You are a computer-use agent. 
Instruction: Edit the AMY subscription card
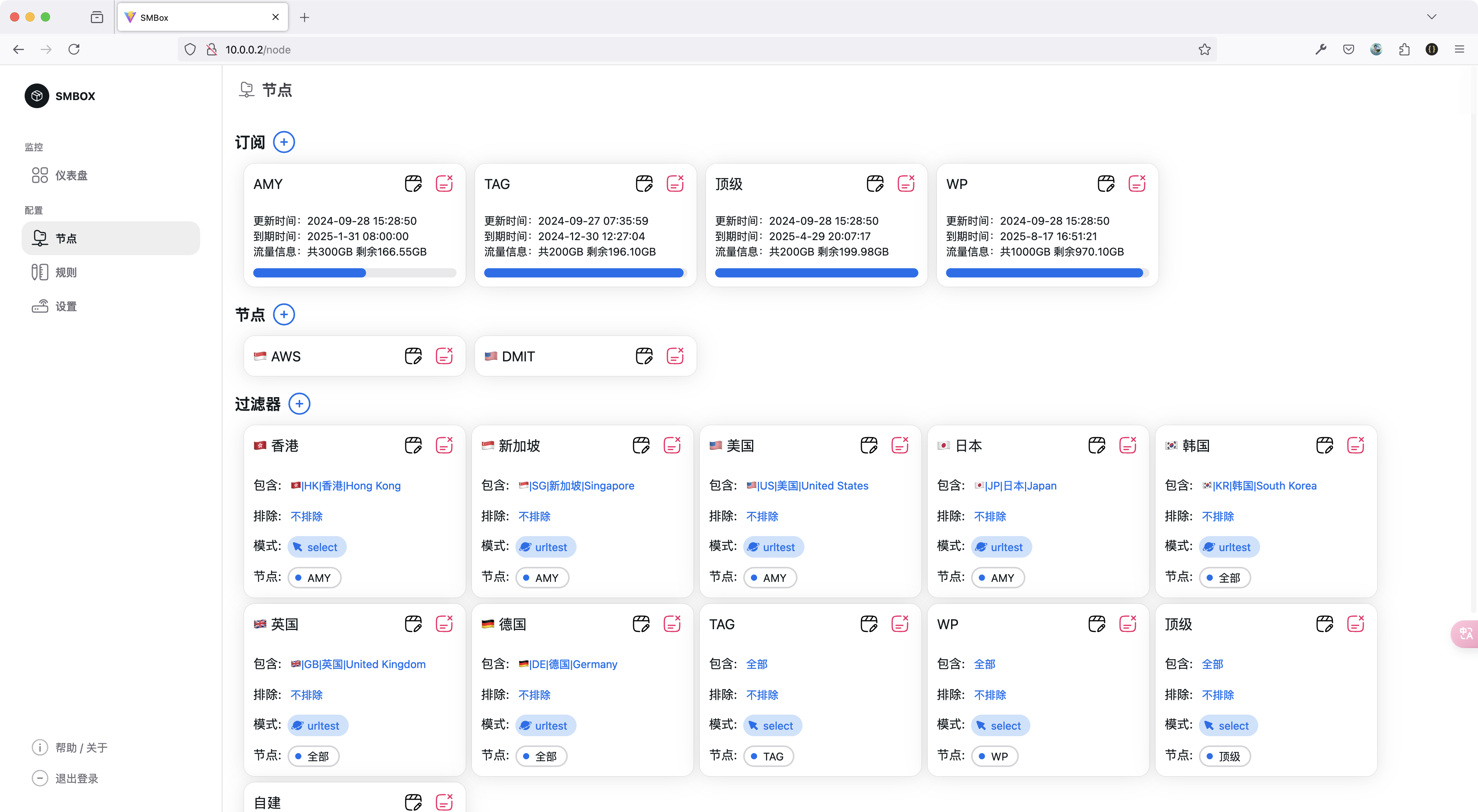413,184
